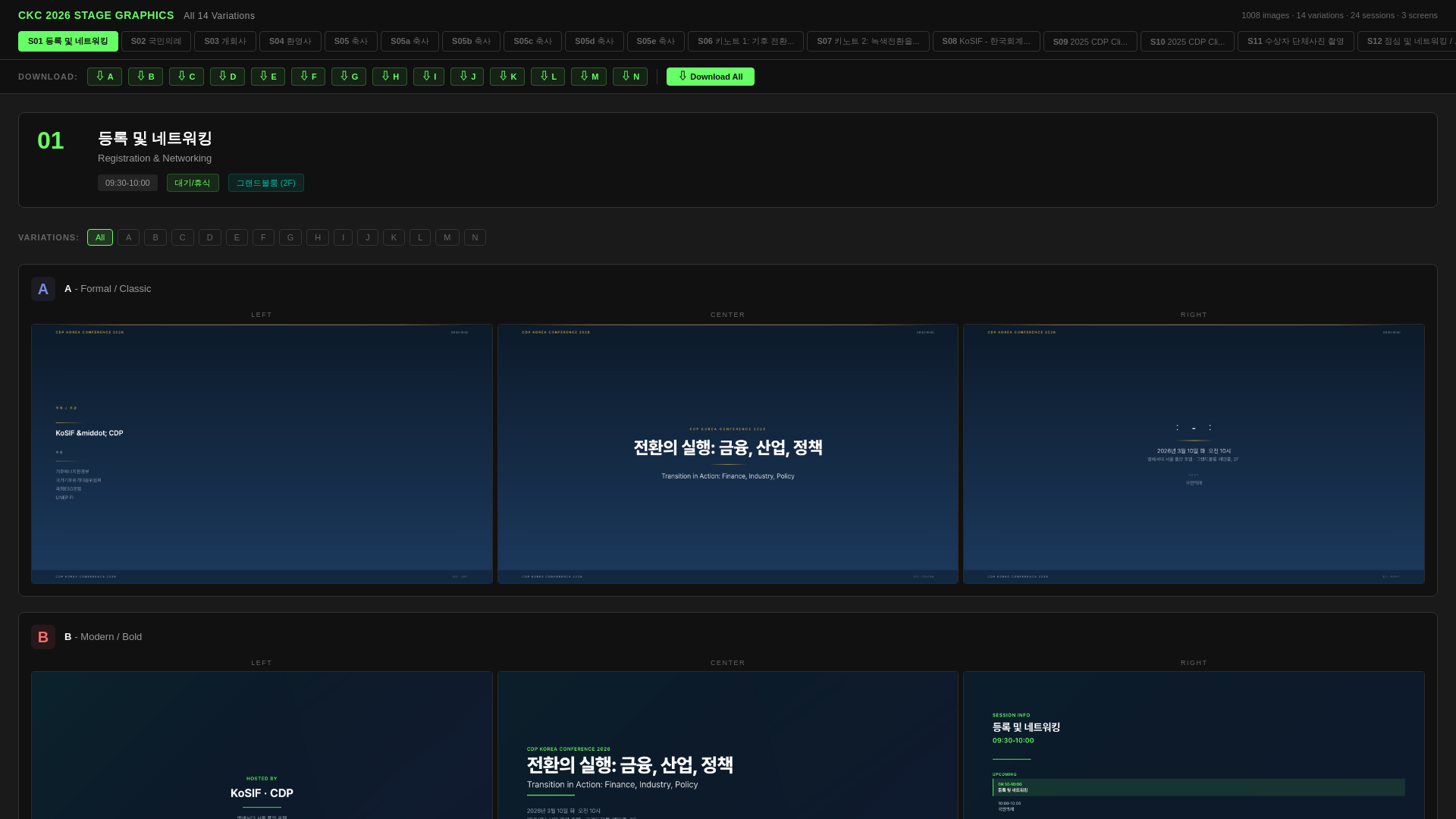Filter to variation I only
This screenshot has width=1456, height=819.
(343, 237)
